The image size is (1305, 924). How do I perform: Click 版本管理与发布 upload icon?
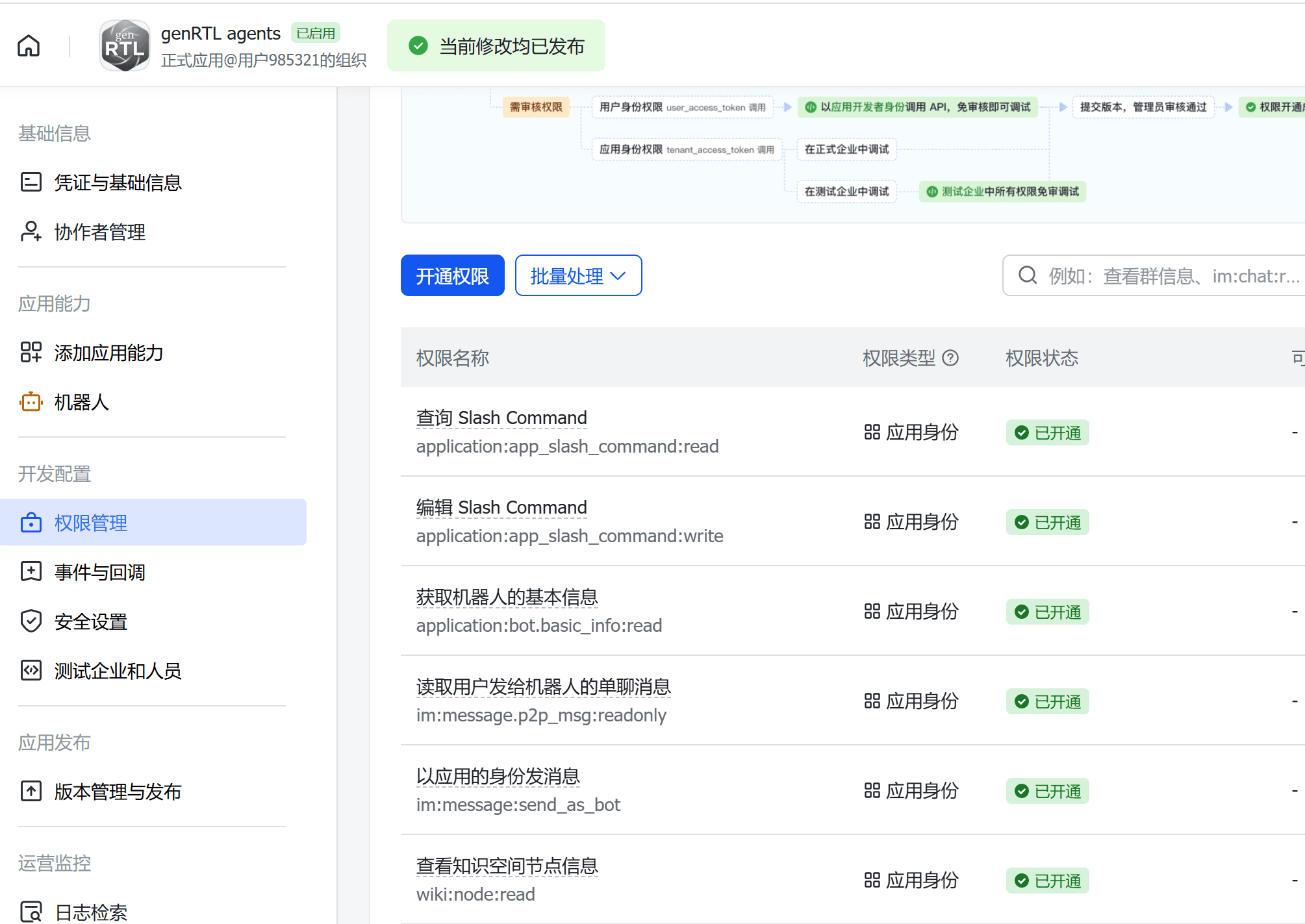(x=31, y=791)
